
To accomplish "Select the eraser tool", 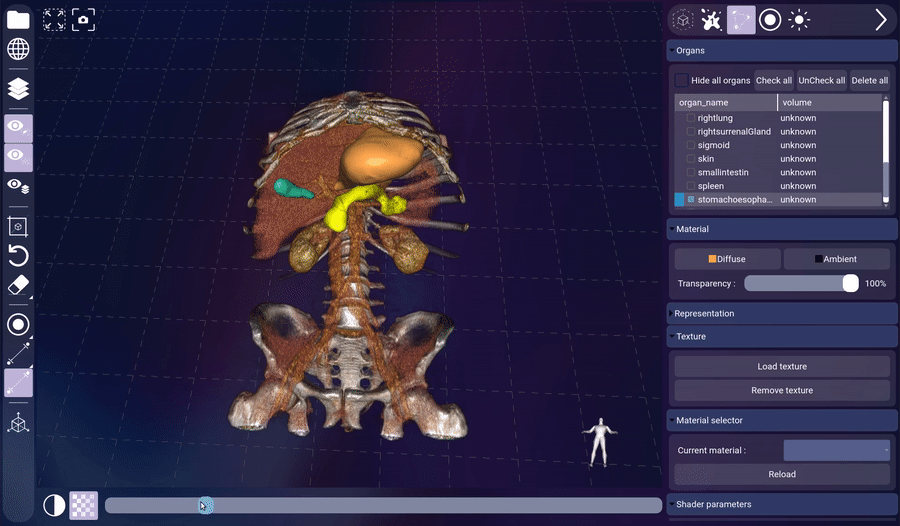I will coord(18,285).
